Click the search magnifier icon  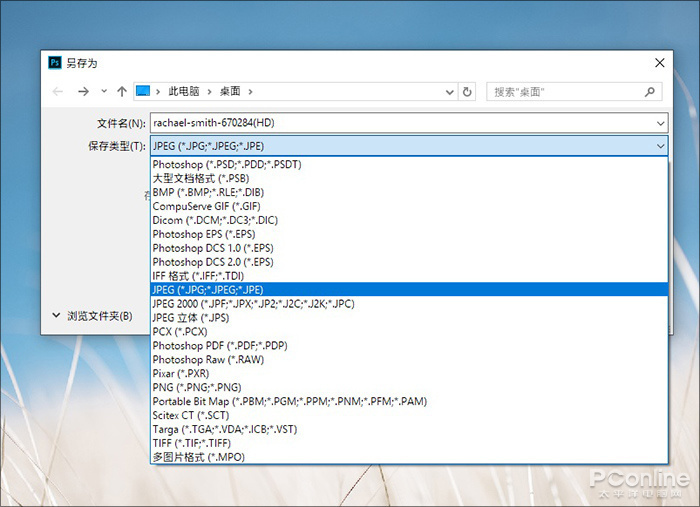(x=650, y=92)
